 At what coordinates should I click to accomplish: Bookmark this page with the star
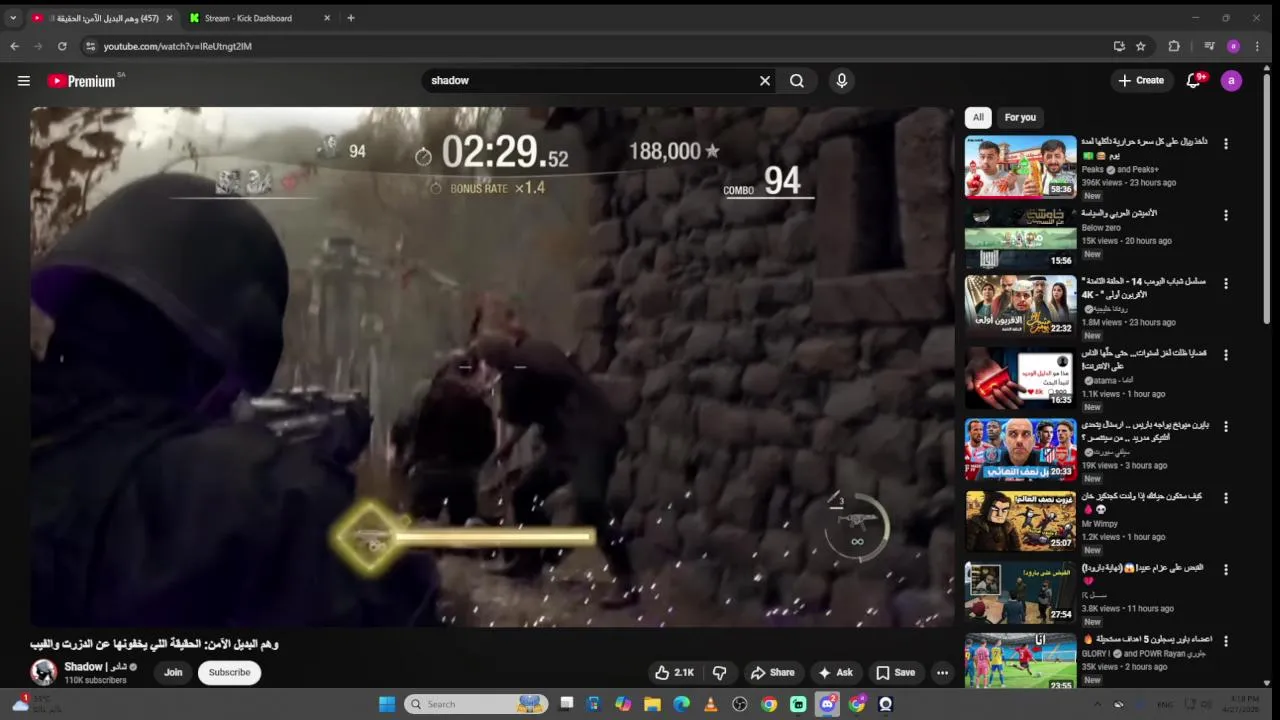pos(1141,46)
